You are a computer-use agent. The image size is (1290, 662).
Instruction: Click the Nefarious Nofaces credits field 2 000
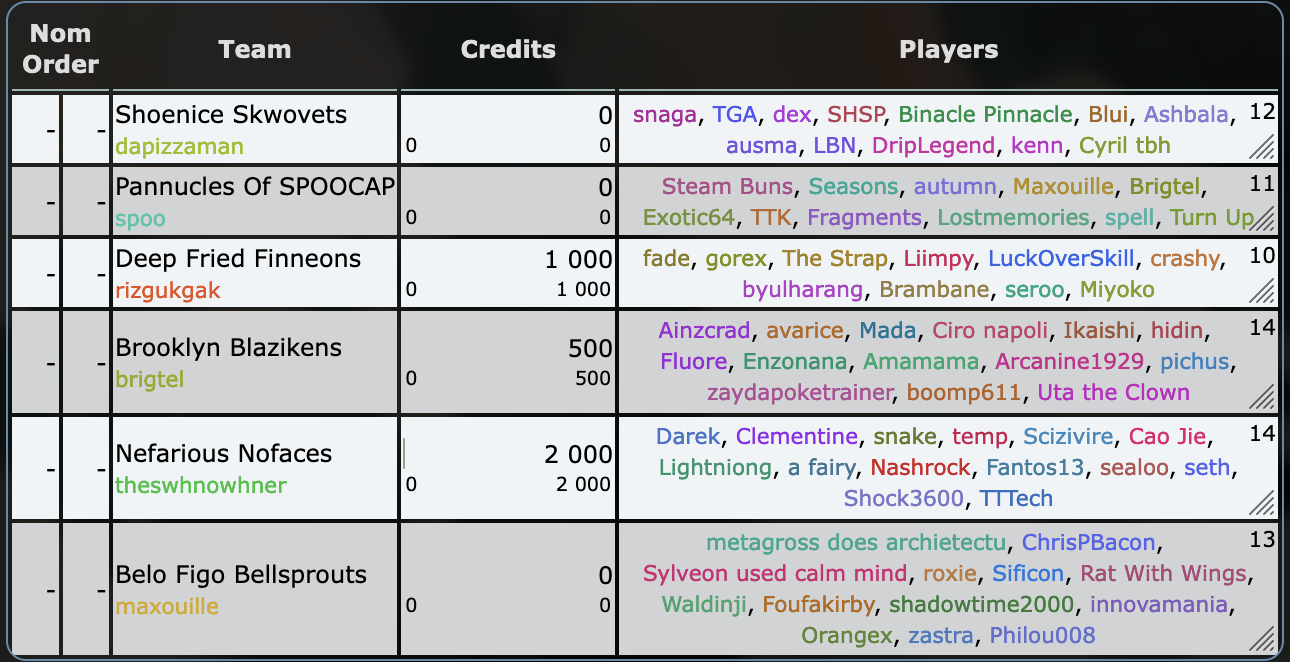(x=578, y=454)
